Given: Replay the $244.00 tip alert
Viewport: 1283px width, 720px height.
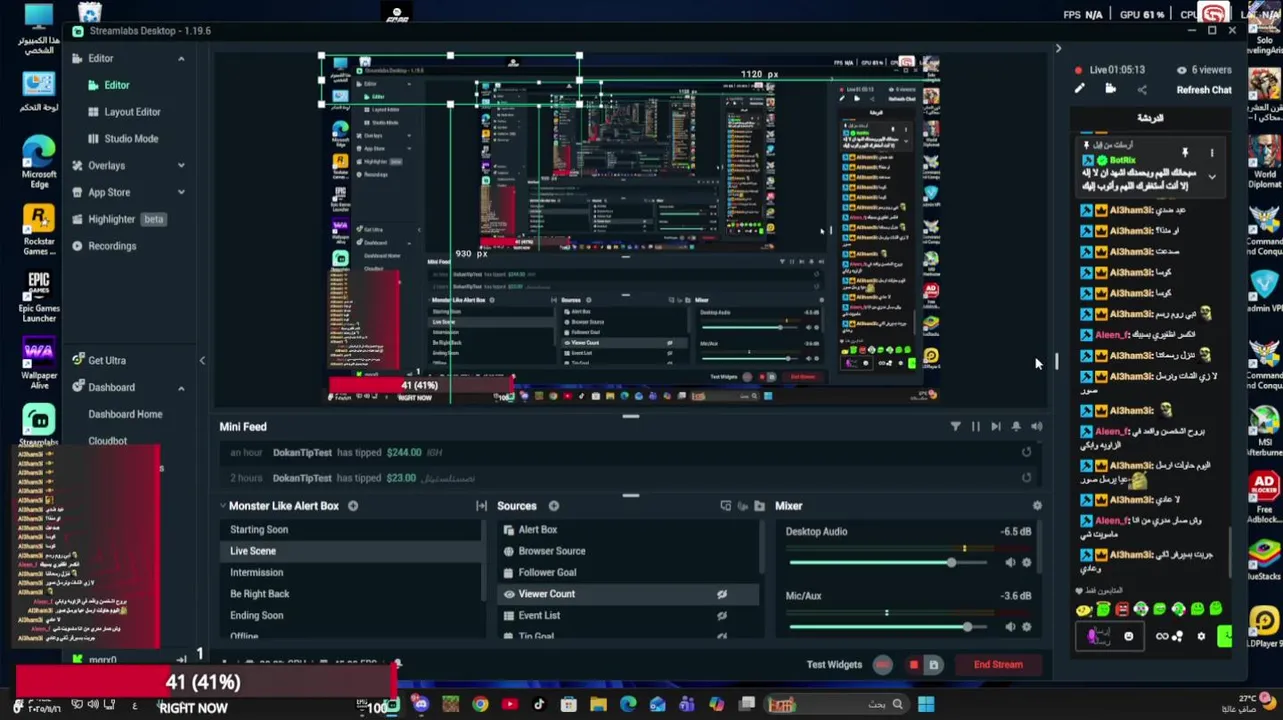Looking at the screenshot, I should click(1026, 453).
